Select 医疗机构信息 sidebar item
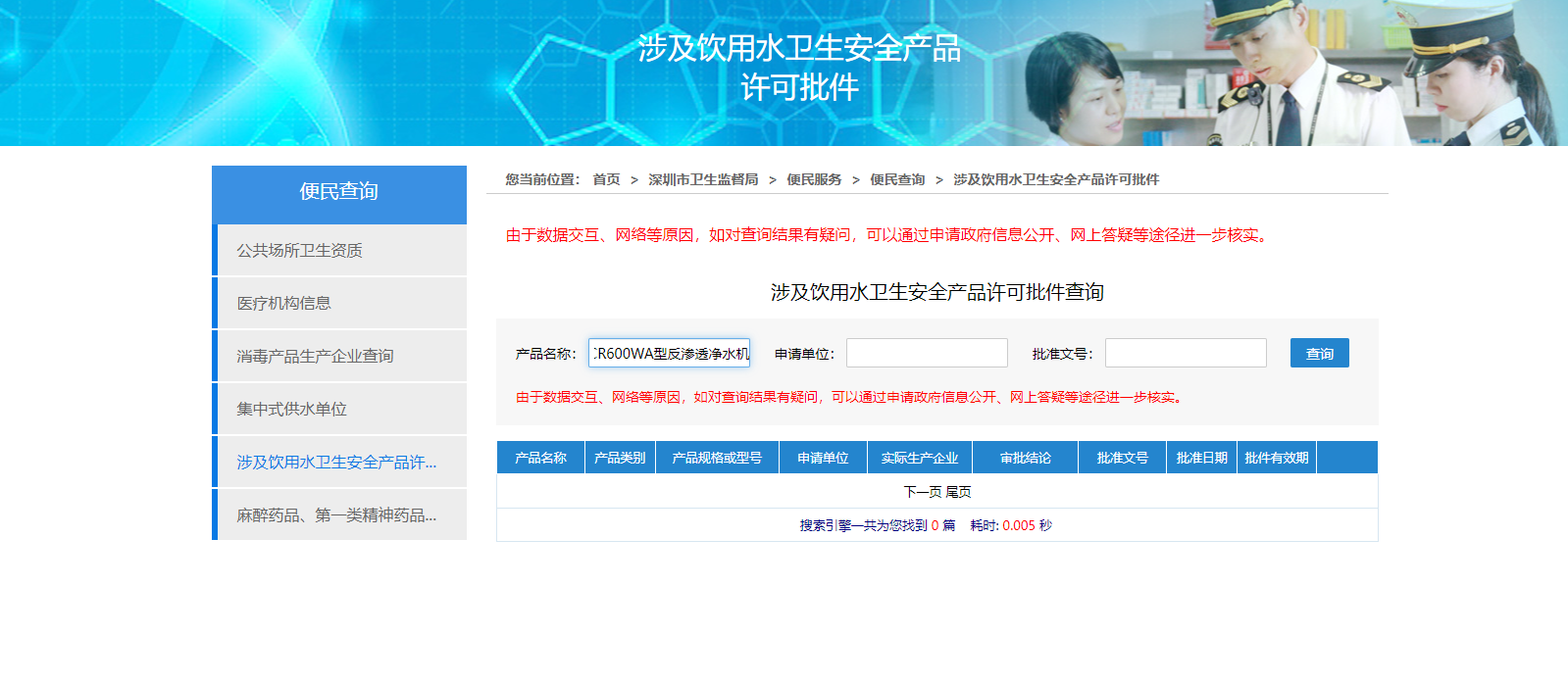 [284, 304]
